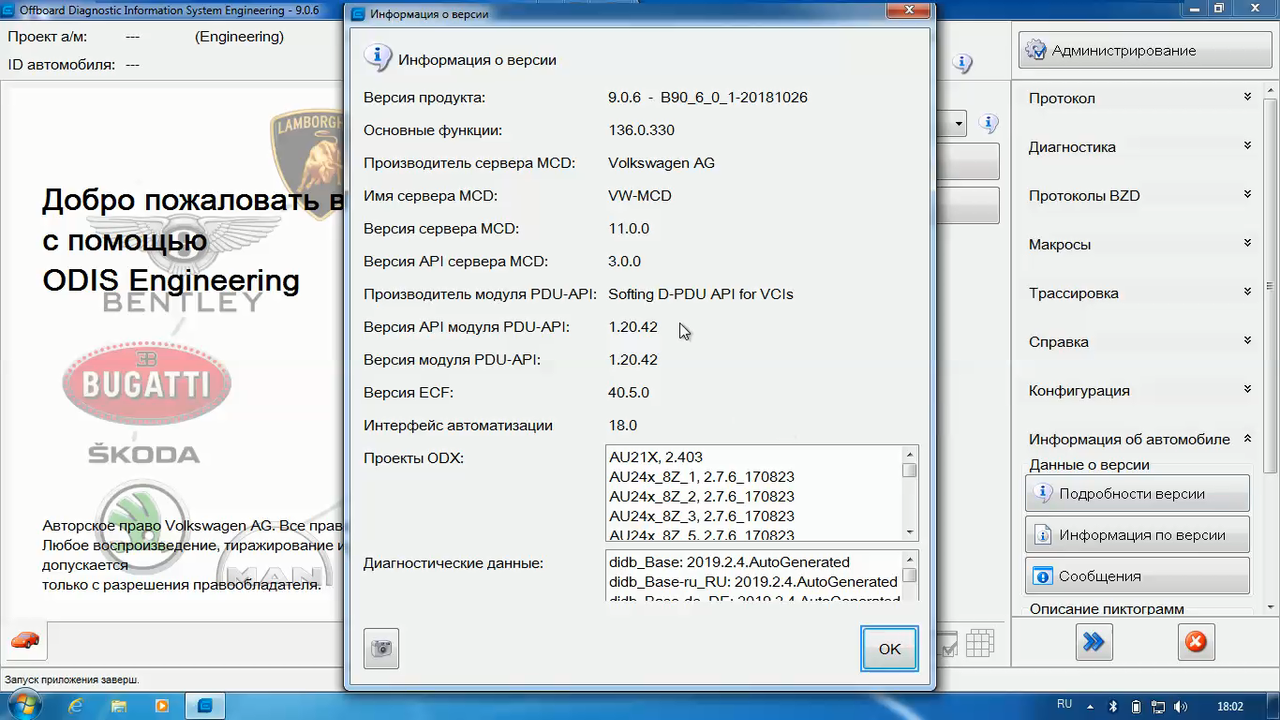The height and width of the screenshot is (720, 1280).
Task: Confirm the version dialog with OK
Action: coord(889,649)
